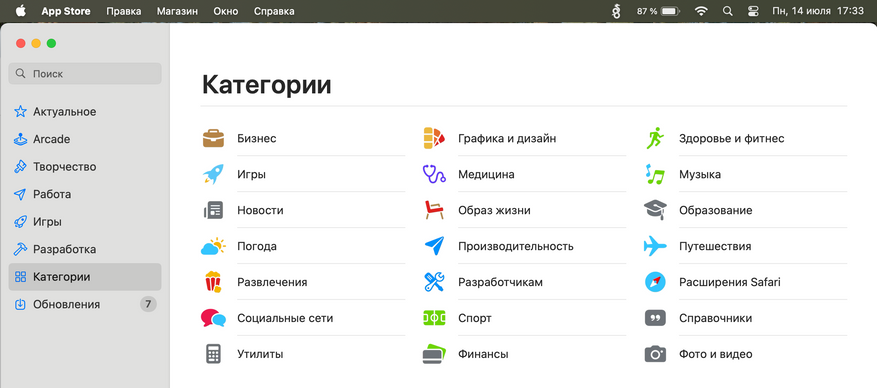
Task: Open the Apple menu
Action: click(21, 11)
